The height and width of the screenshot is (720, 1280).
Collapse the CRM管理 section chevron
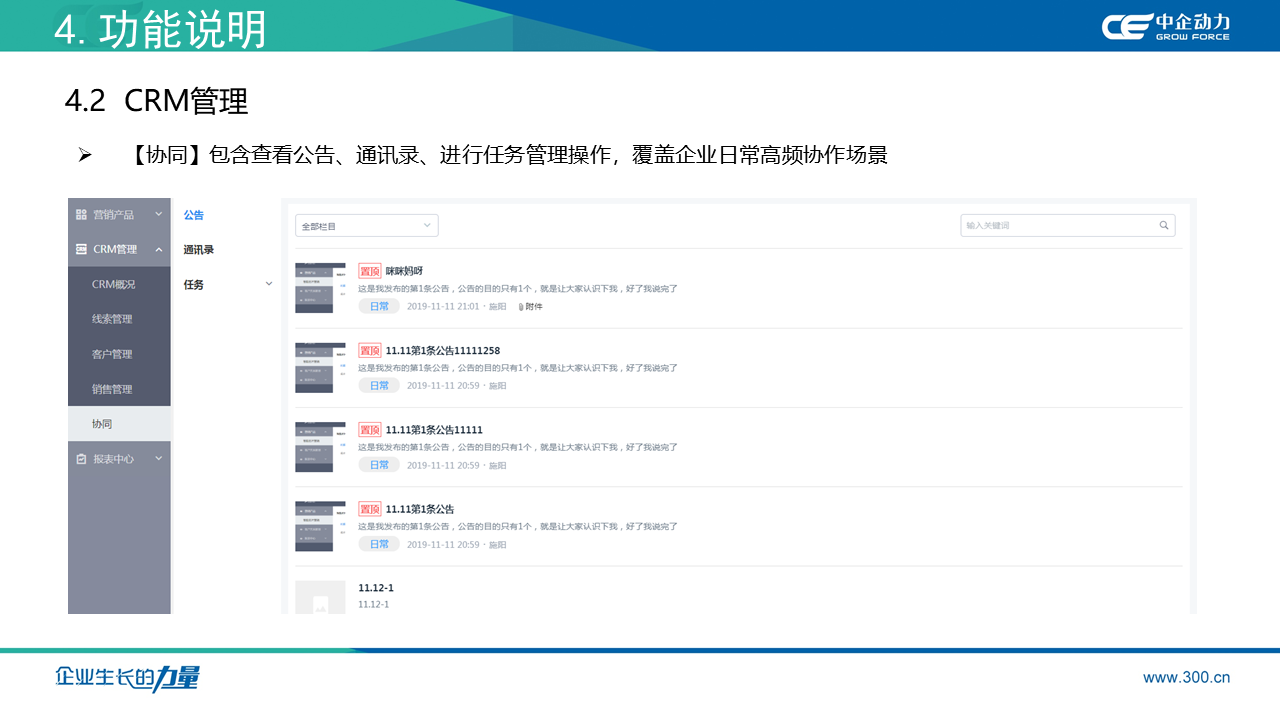pyautogui.click(x=158, y=249)
